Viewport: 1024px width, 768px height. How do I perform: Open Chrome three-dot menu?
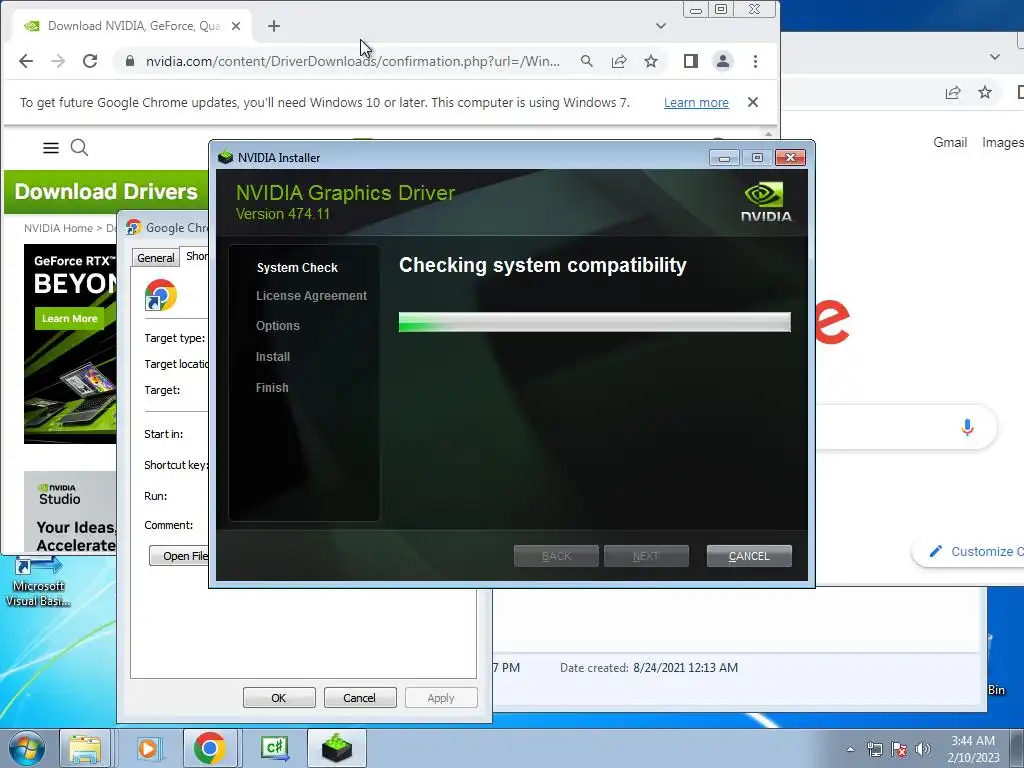[x=755, y=61]
